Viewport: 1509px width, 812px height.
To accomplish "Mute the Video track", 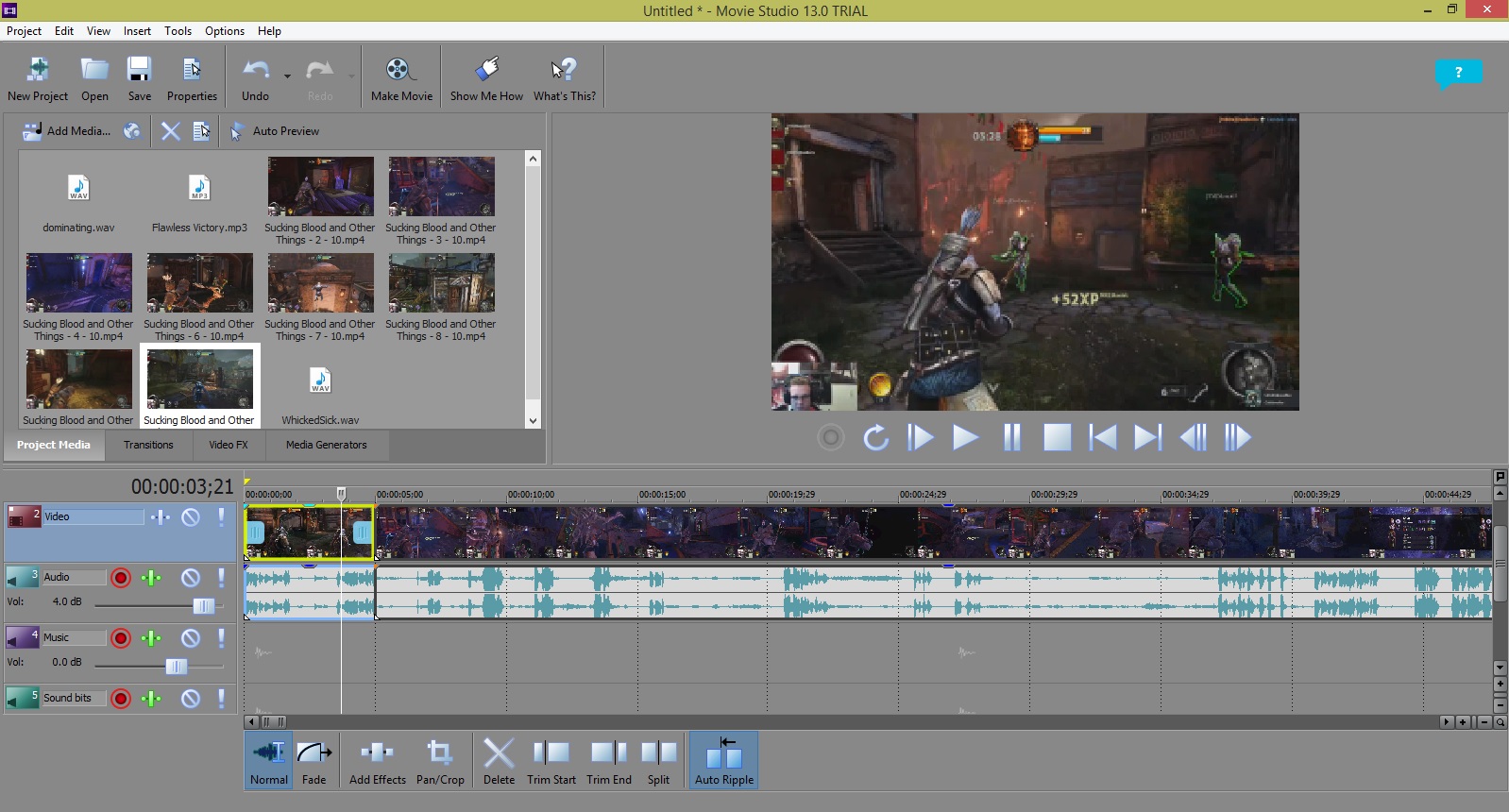I will [x=191, y=516].
